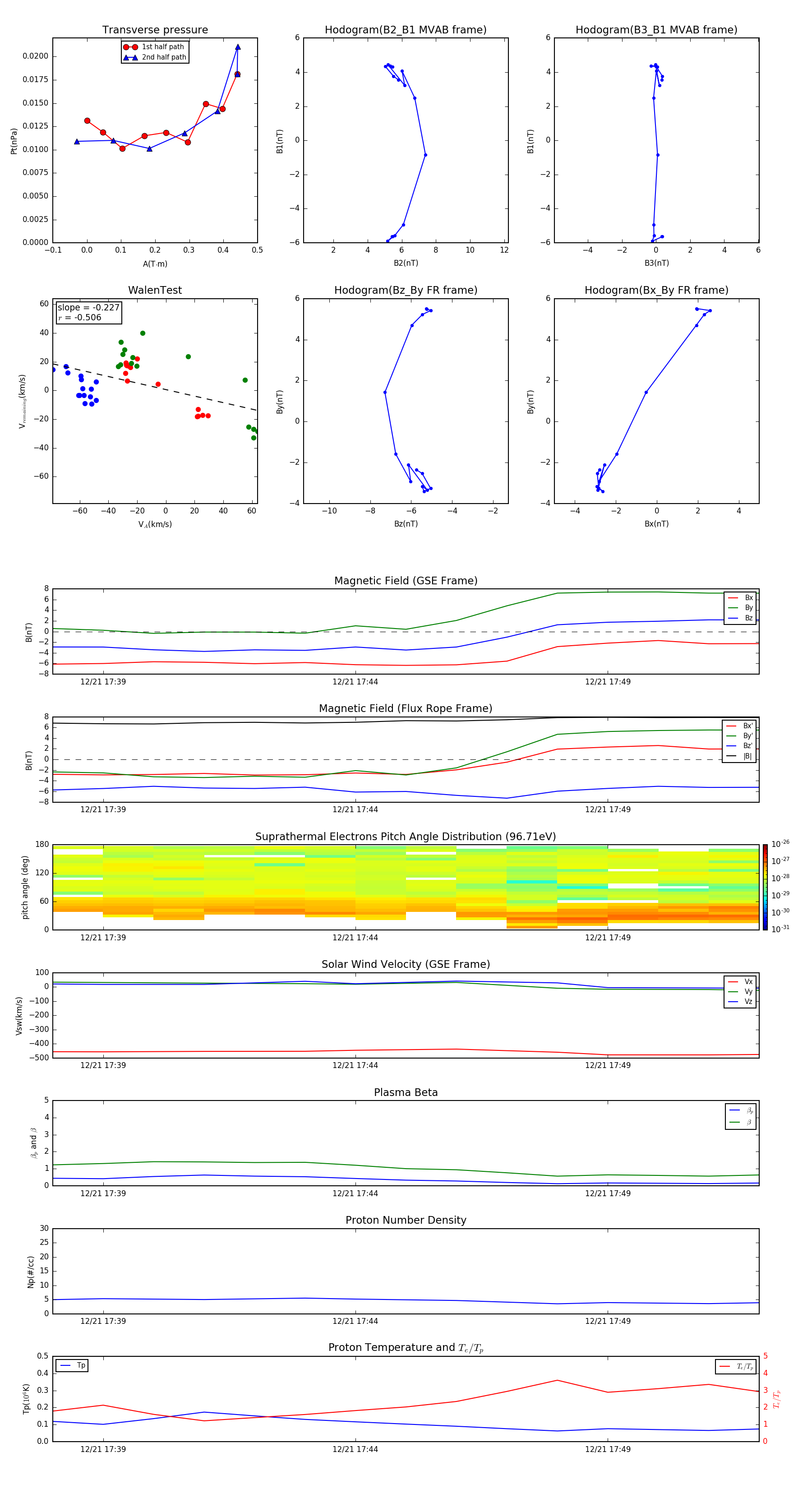This screenshot has width=812, height=1489.
Task: Click the 'V_A(km/s)' x-axis label
Action: [155, 525]
